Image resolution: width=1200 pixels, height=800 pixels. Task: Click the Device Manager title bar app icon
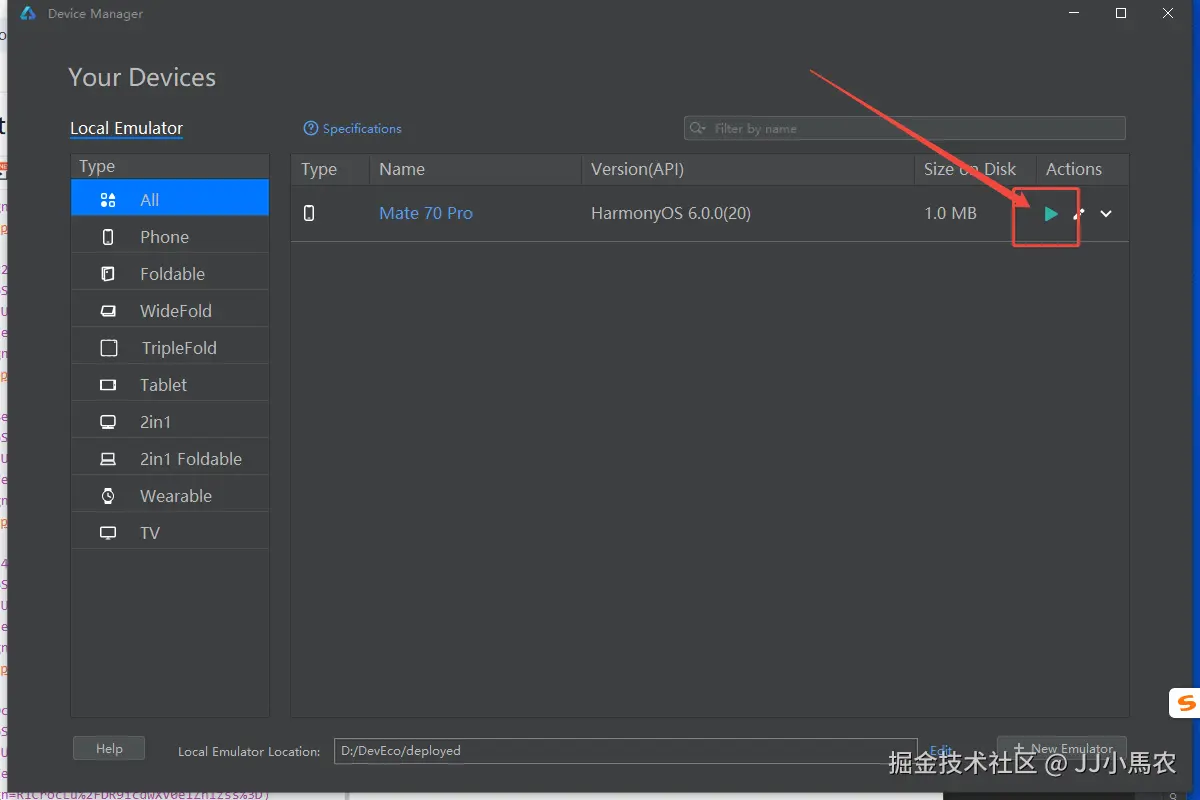point(28,13)
